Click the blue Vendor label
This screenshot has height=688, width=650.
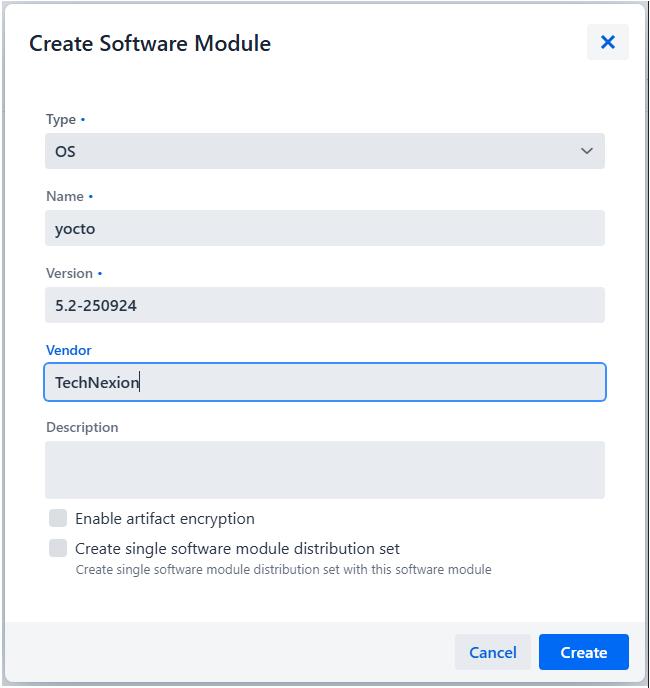click(69, 350)
